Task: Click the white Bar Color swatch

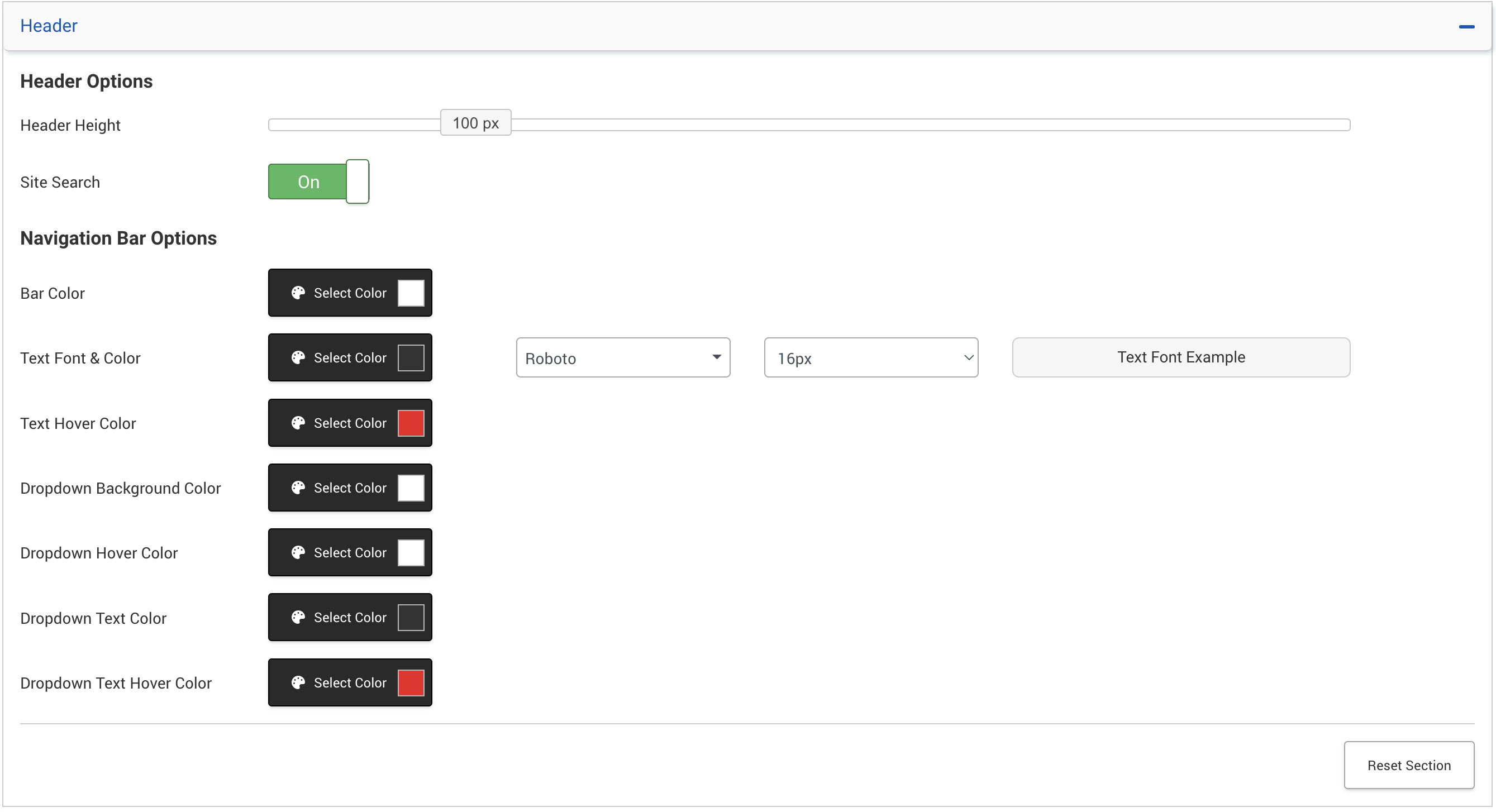Action: point(412,293)
